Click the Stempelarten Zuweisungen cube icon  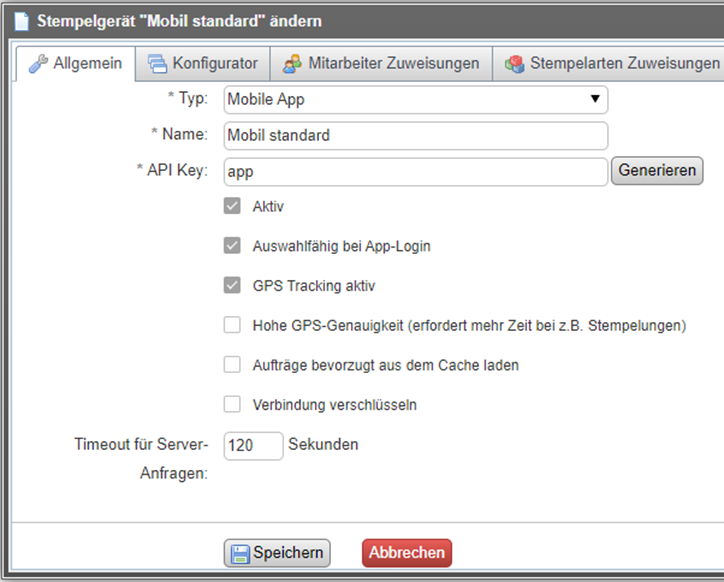coord(514,64)
